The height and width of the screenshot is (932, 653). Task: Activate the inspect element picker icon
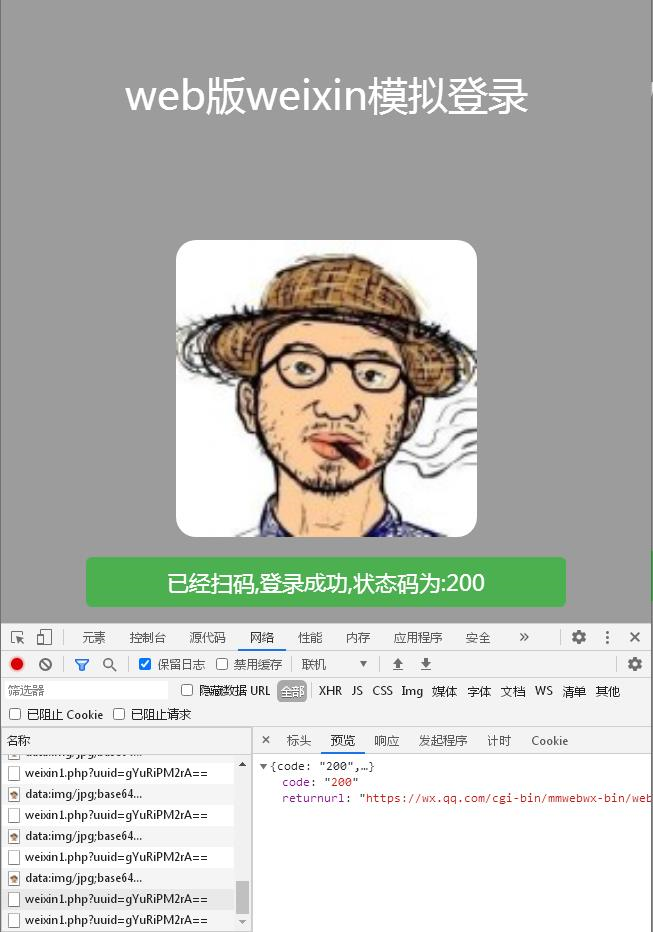18,638
